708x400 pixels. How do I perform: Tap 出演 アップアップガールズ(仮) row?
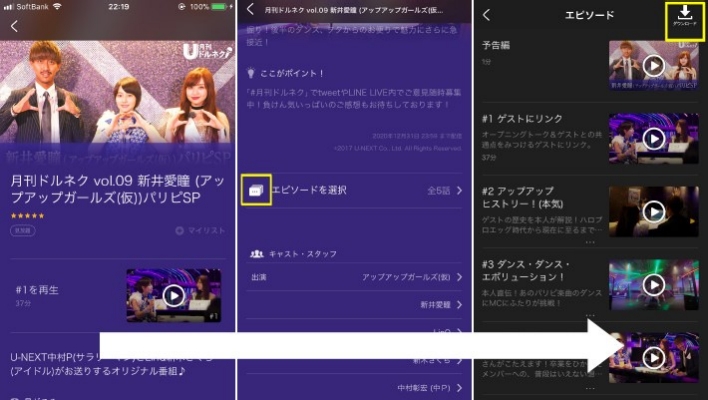coord(354,277)
